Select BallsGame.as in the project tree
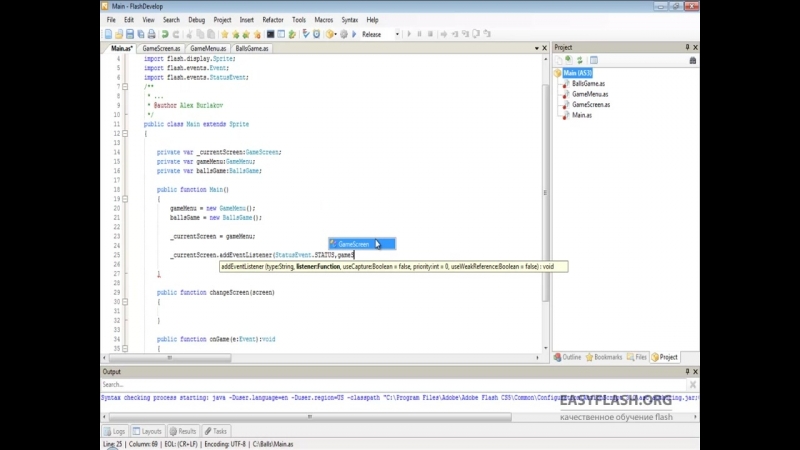The image size is (800, 450). tap(588, 84)
